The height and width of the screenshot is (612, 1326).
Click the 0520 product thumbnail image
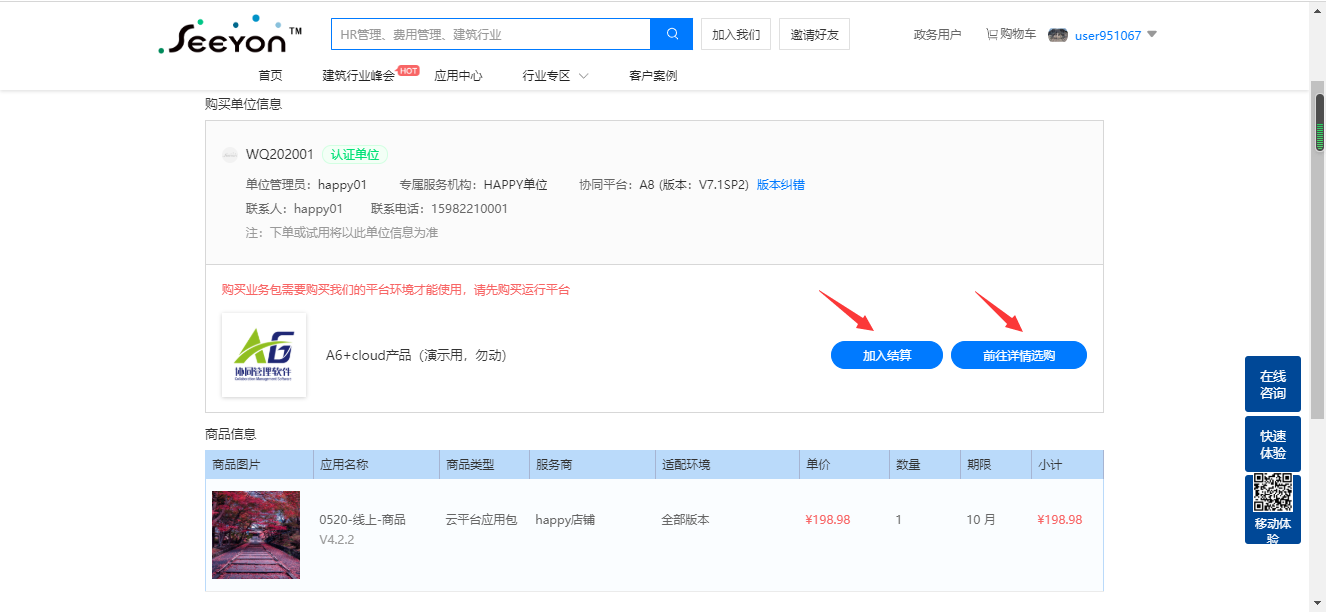[256, 535]
